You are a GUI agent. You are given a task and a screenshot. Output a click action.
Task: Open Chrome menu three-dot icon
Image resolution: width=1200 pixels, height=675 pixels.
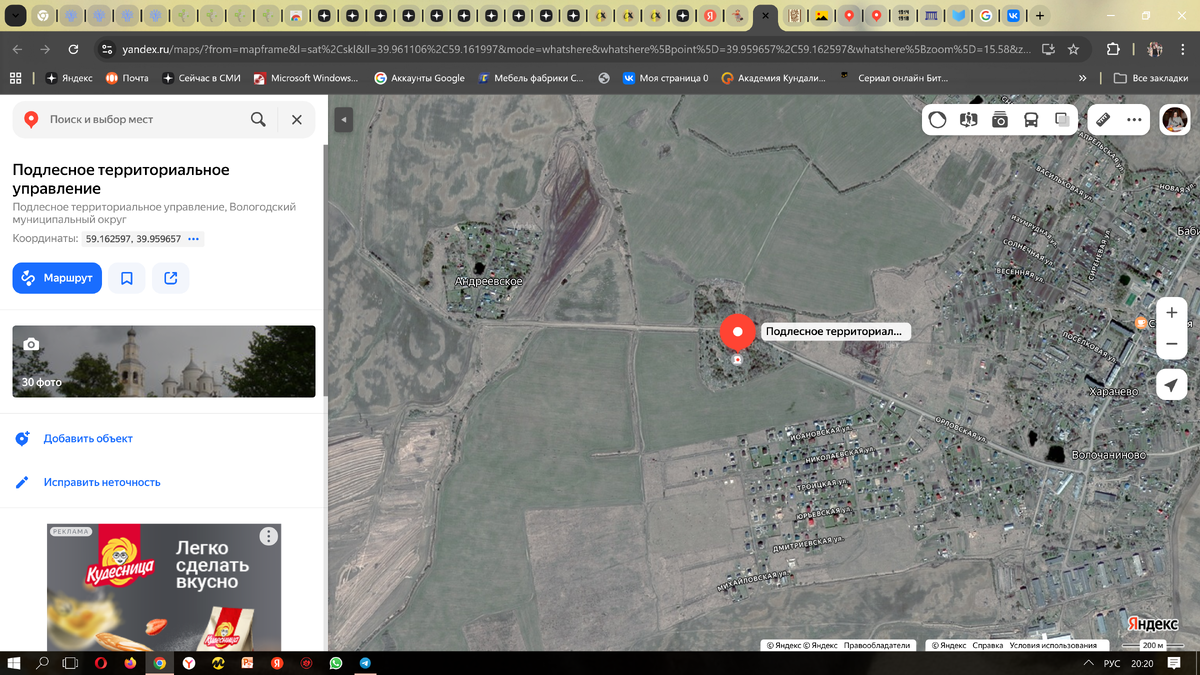tap(1183, 49)
